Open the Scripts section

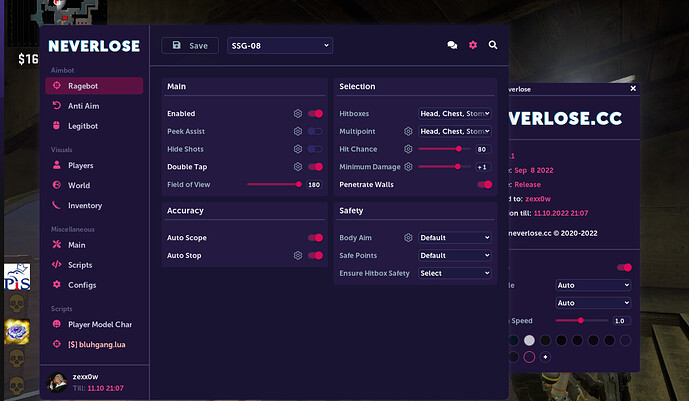tap(94, 265)
